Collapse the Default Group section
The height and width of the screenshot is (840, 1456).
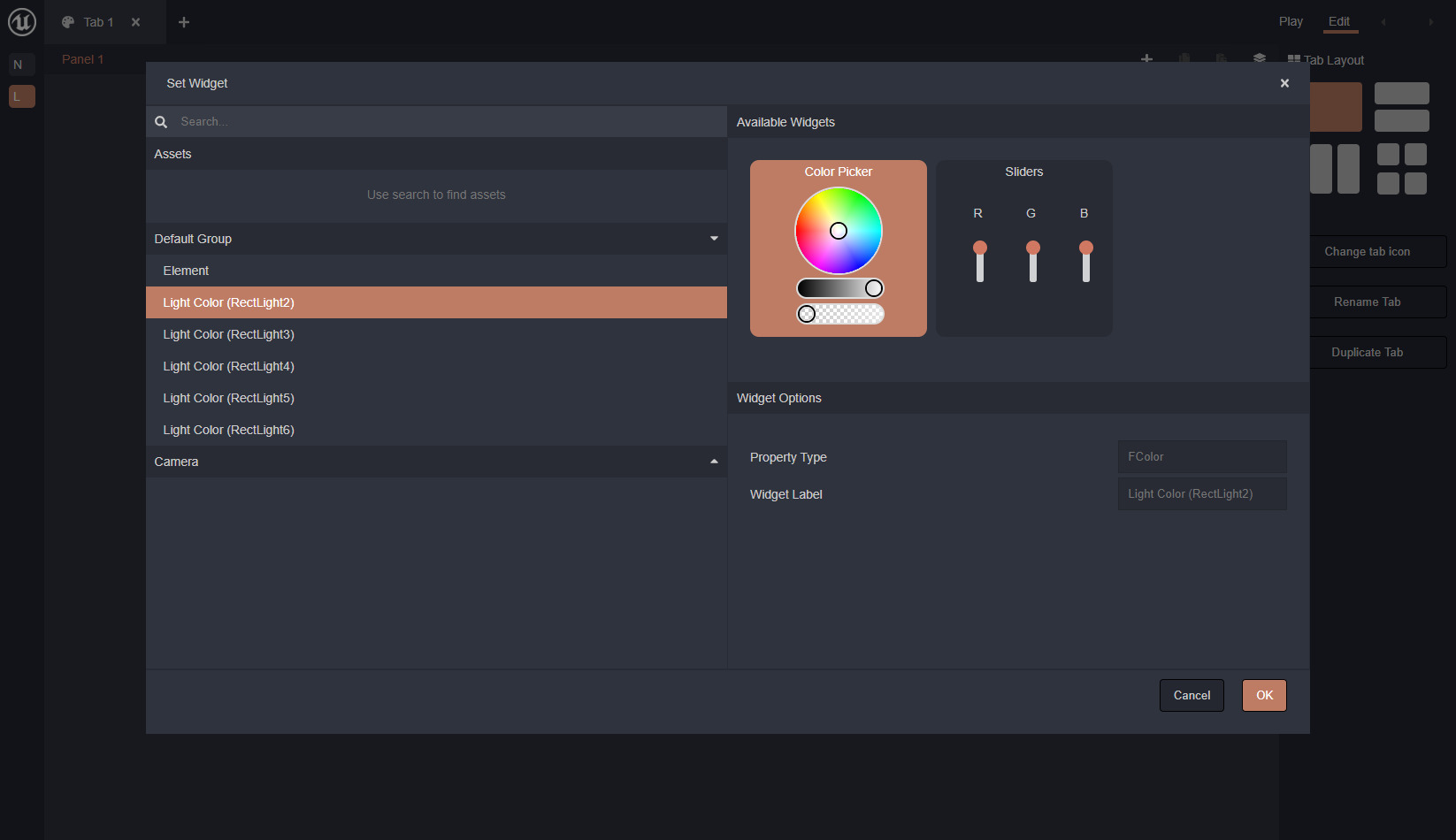tap(714, 239)
